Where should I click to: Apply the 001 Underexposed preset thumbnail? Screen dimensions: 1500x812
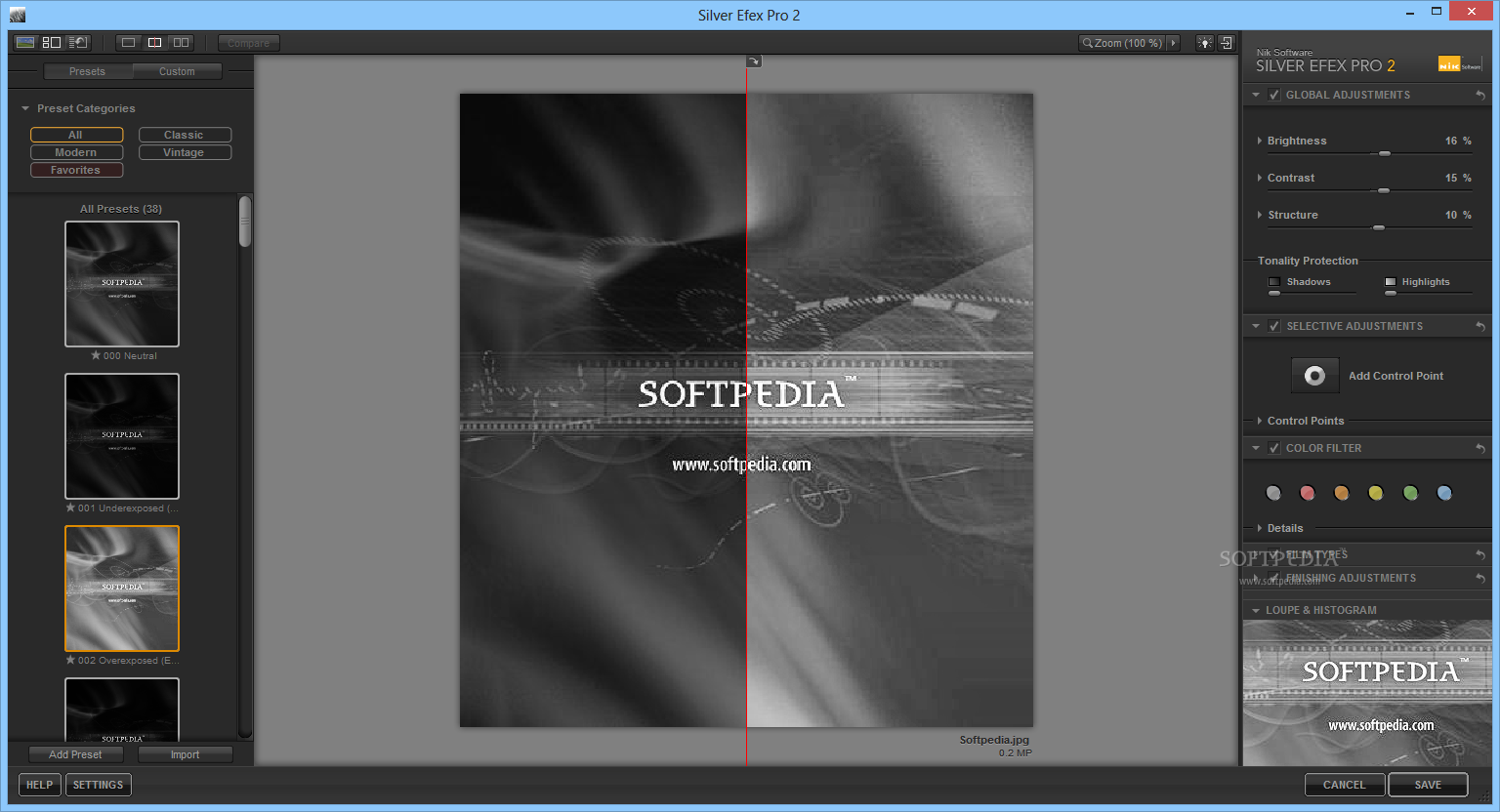[122, 436]
